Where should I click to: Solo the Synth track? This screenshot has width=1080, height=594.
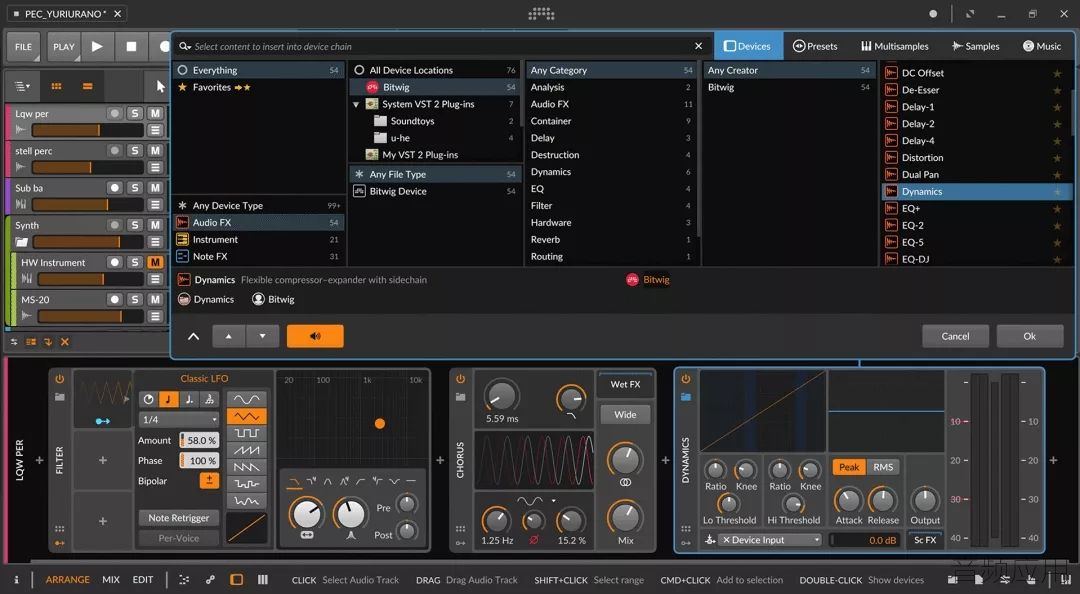coord(135,225)
